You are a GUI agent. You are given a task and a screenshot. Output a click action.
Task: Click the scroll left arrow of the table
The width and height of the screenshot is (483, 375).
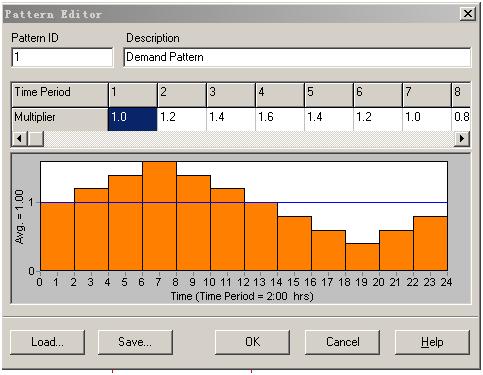pyautogui.click(x=19, y=138)
